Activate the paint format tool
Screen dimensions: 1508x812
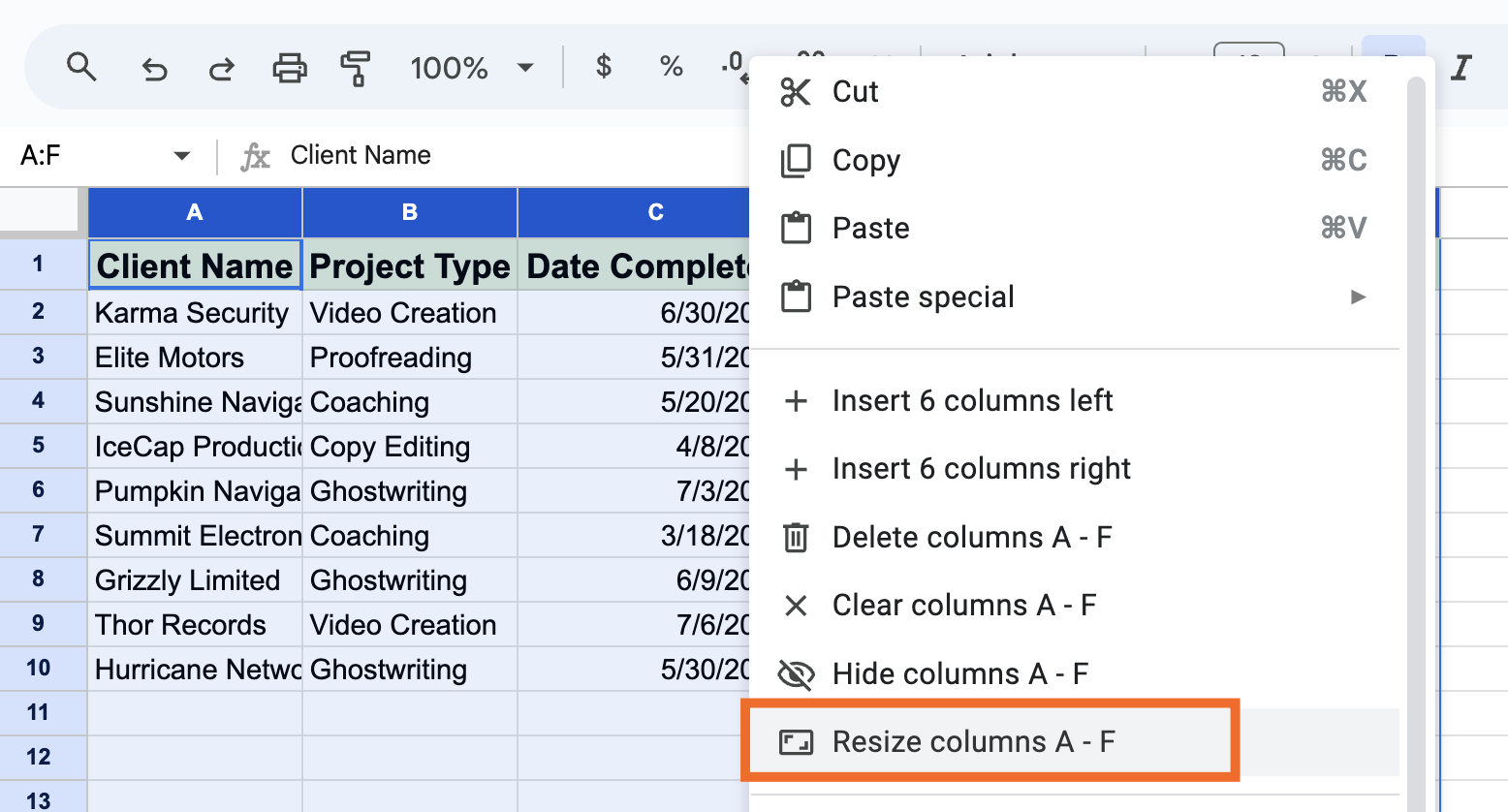[356, 68]
